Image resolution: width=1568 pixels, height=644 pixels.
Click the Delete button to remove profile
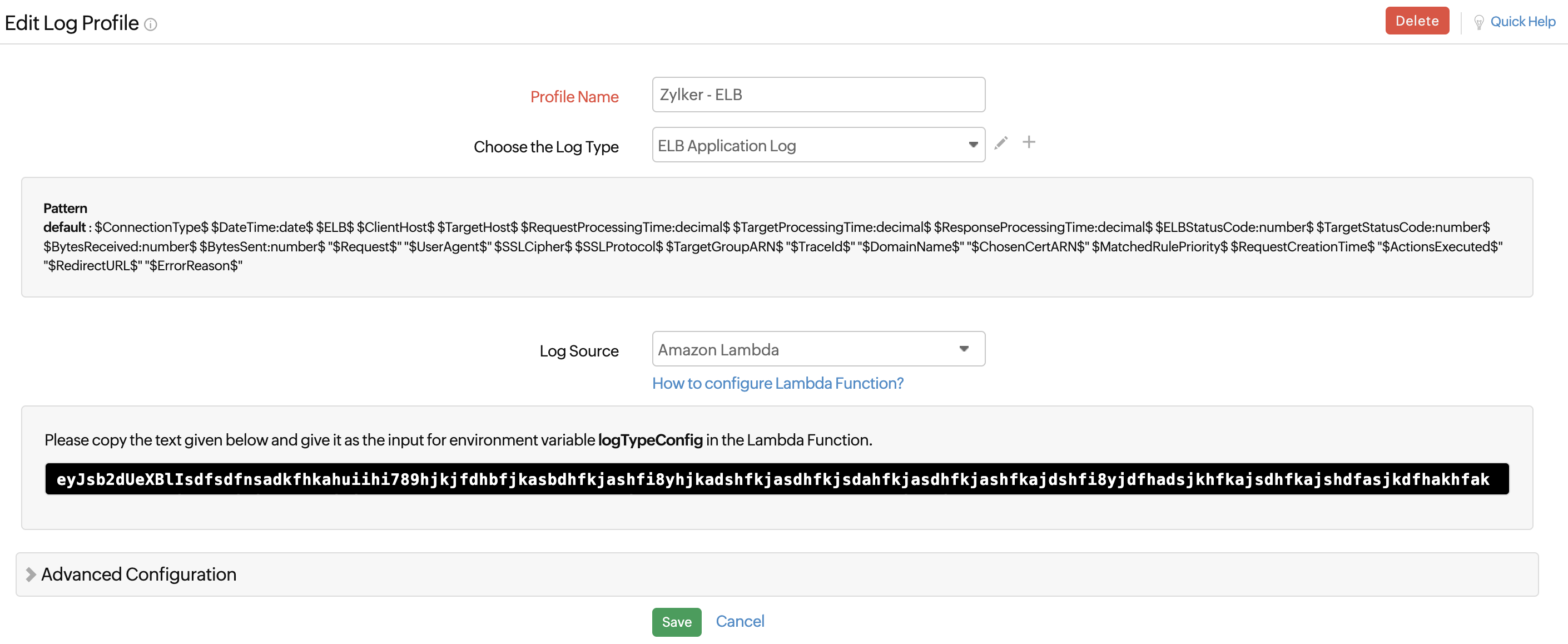1417,20
